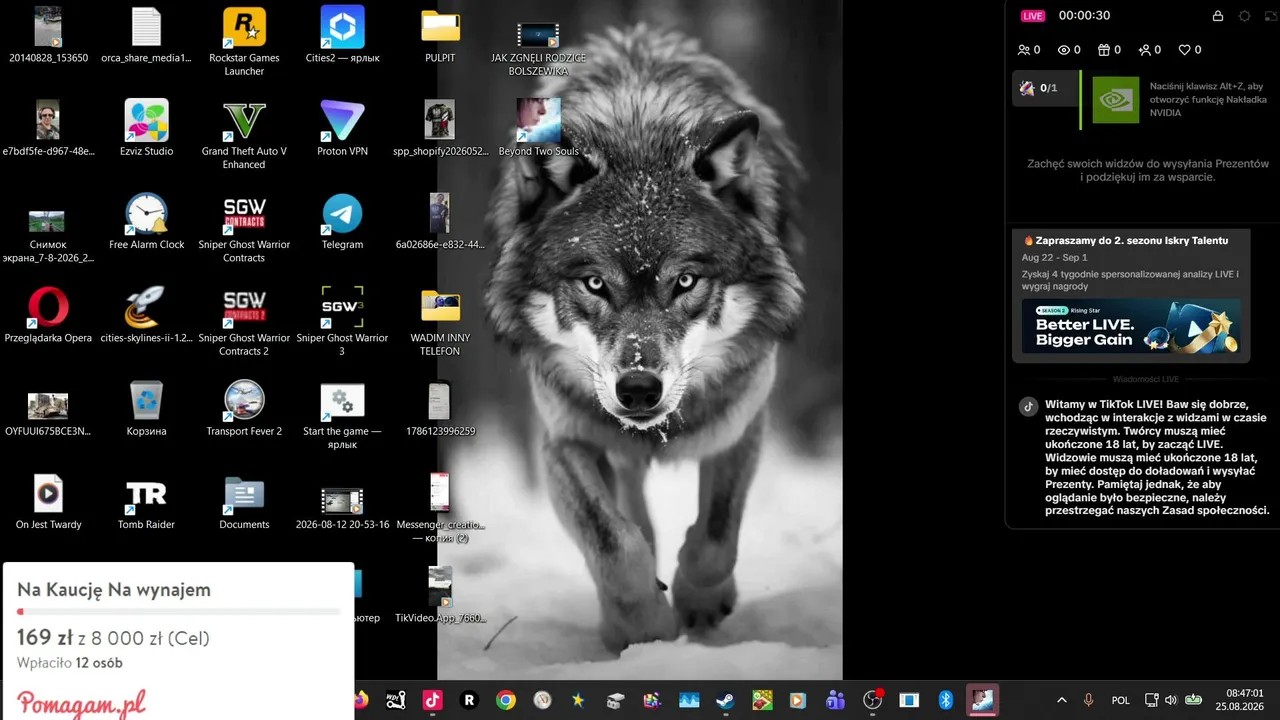
Task: Launch the Transport Fever 2 shortcut
Action: coord(244,407)
